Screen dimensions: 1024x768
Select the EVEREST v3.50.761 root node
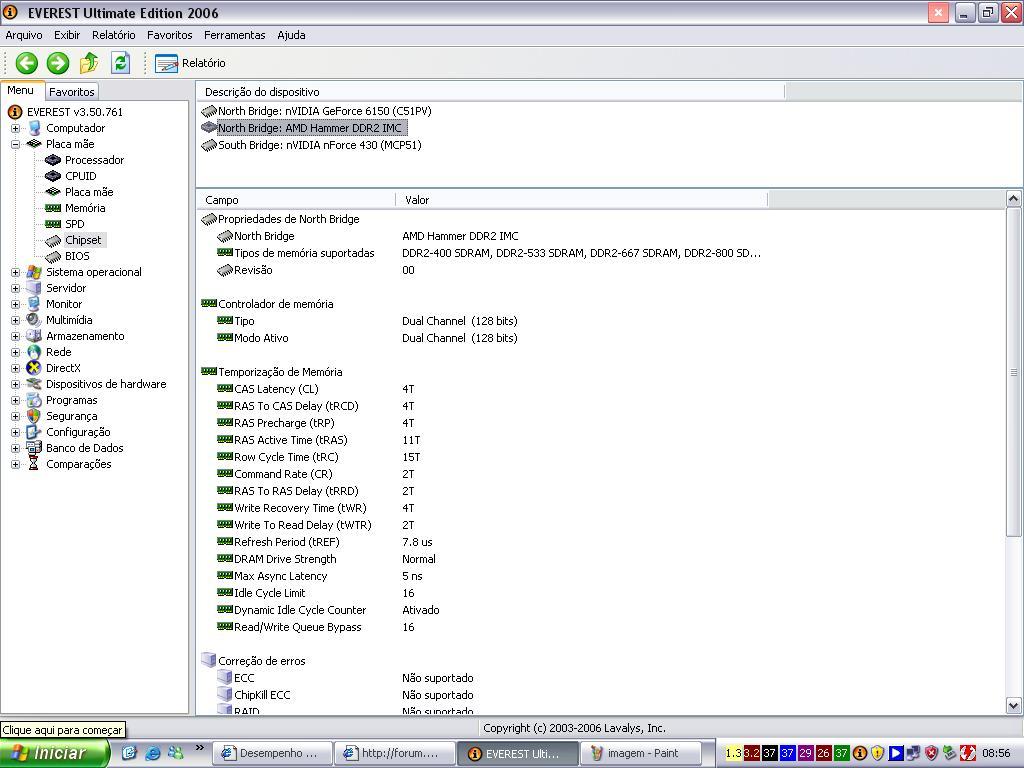pyautogui.click(x=74, y=112)
